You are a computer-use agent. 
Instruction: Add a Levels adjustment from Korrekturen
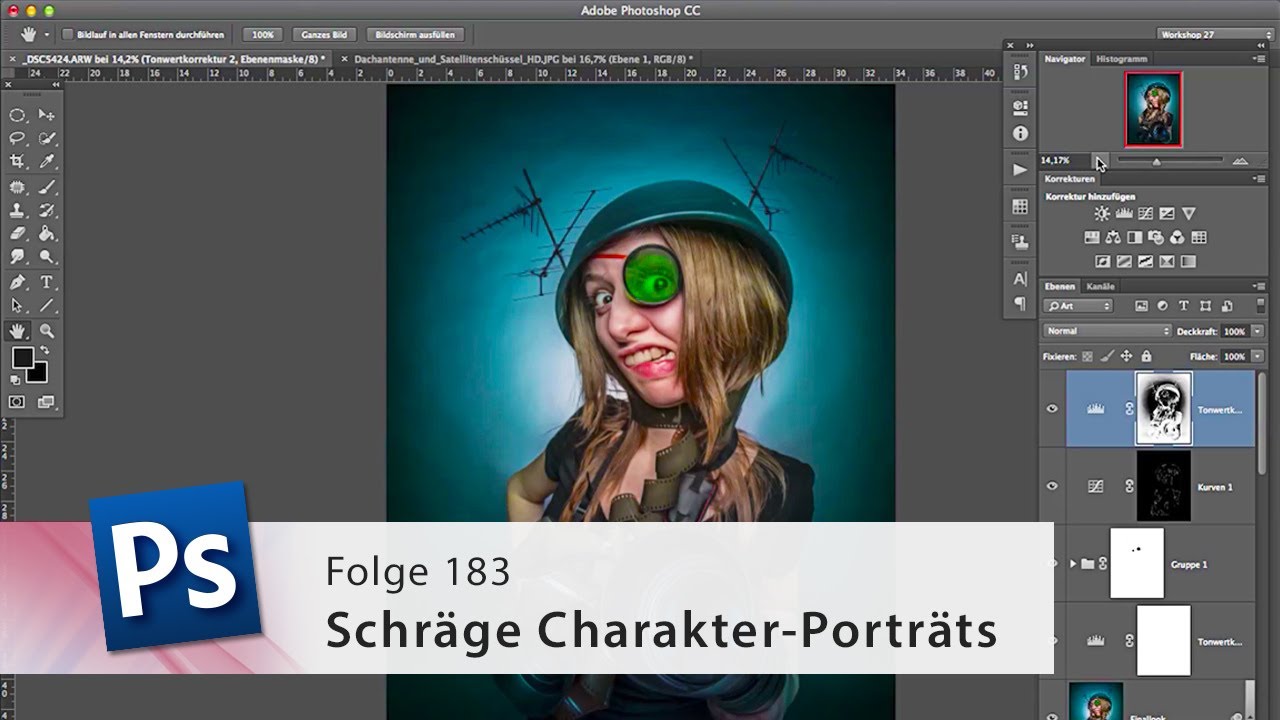(x=1123, y=214)
